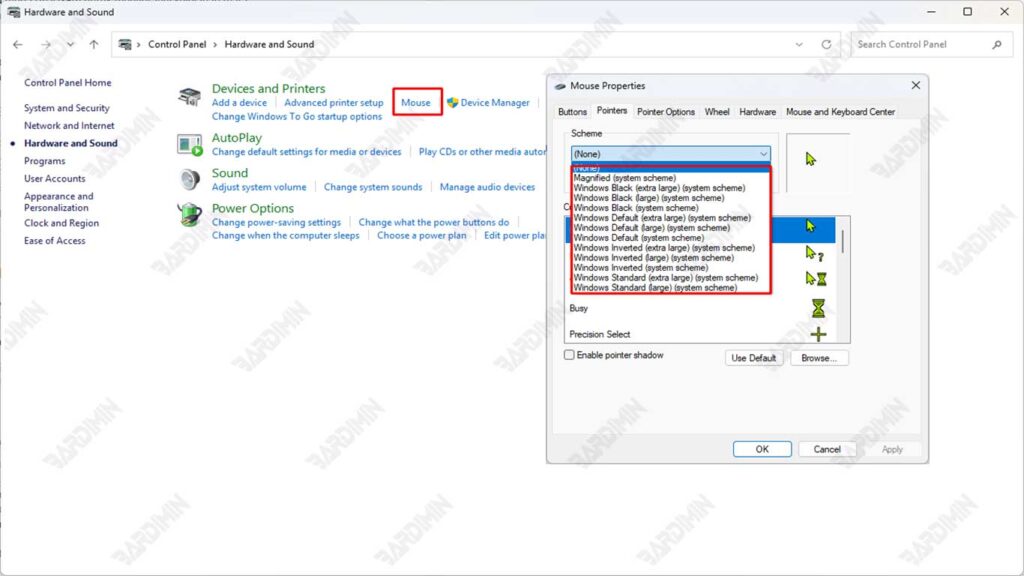Select the Precision Select crosshair icon

tap(818, 334)
